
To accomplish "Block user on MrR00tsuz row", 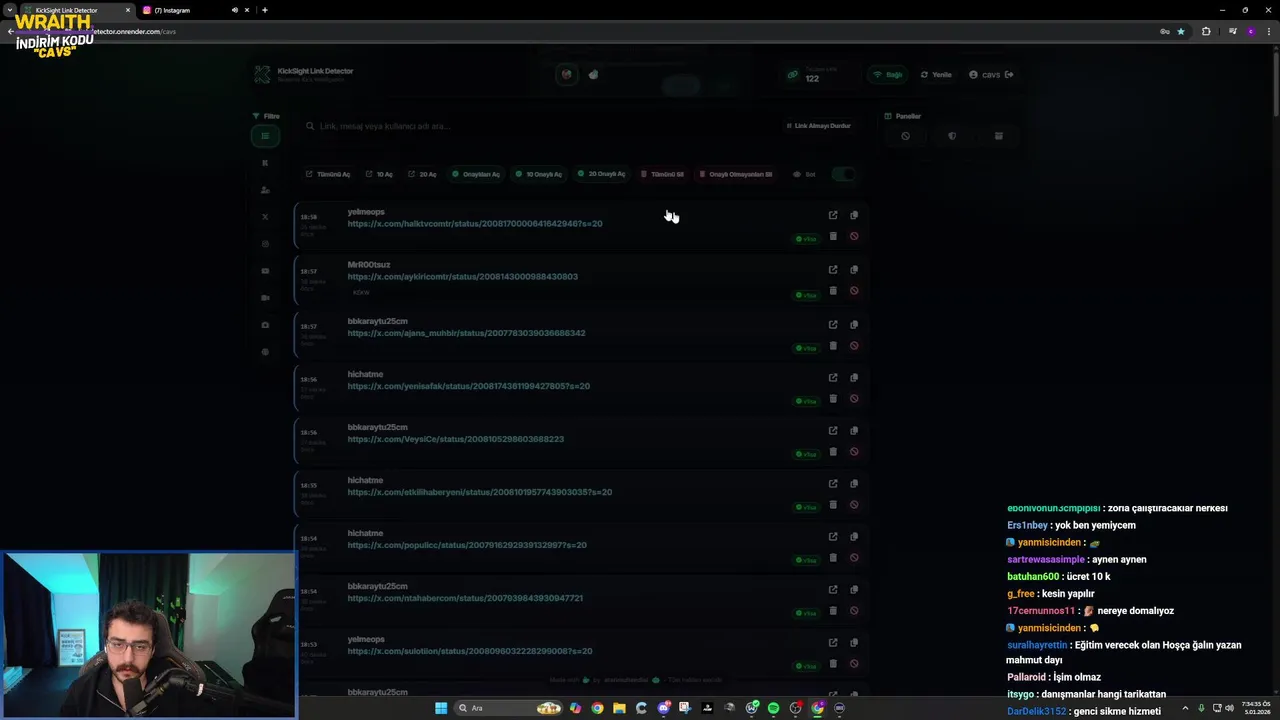I will coord(854,291).
